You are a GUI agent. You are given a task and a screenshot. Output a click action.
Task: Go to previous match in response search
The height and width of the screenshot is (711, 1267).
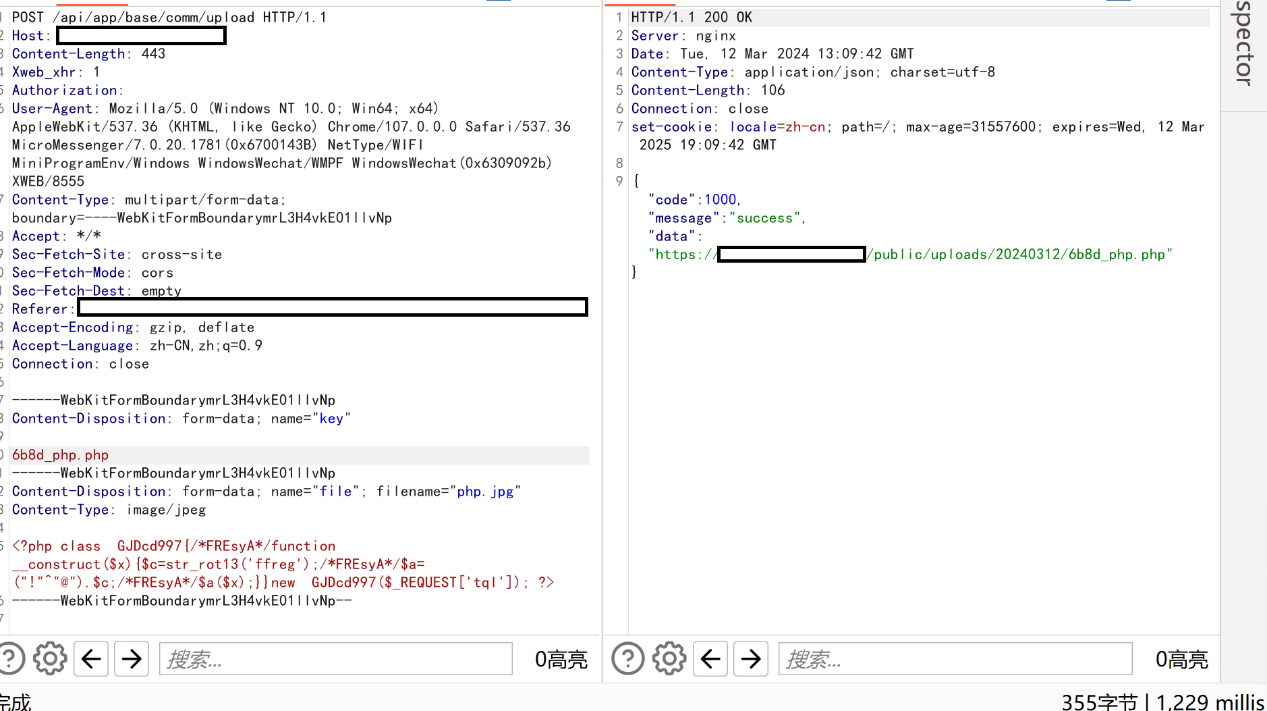point(710,659)
